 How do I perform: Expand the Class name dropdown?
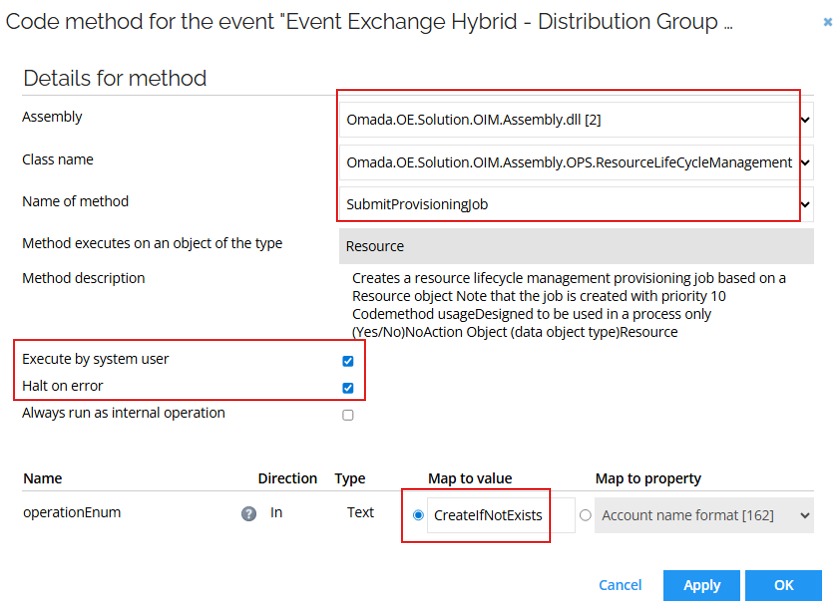point(803,161)
